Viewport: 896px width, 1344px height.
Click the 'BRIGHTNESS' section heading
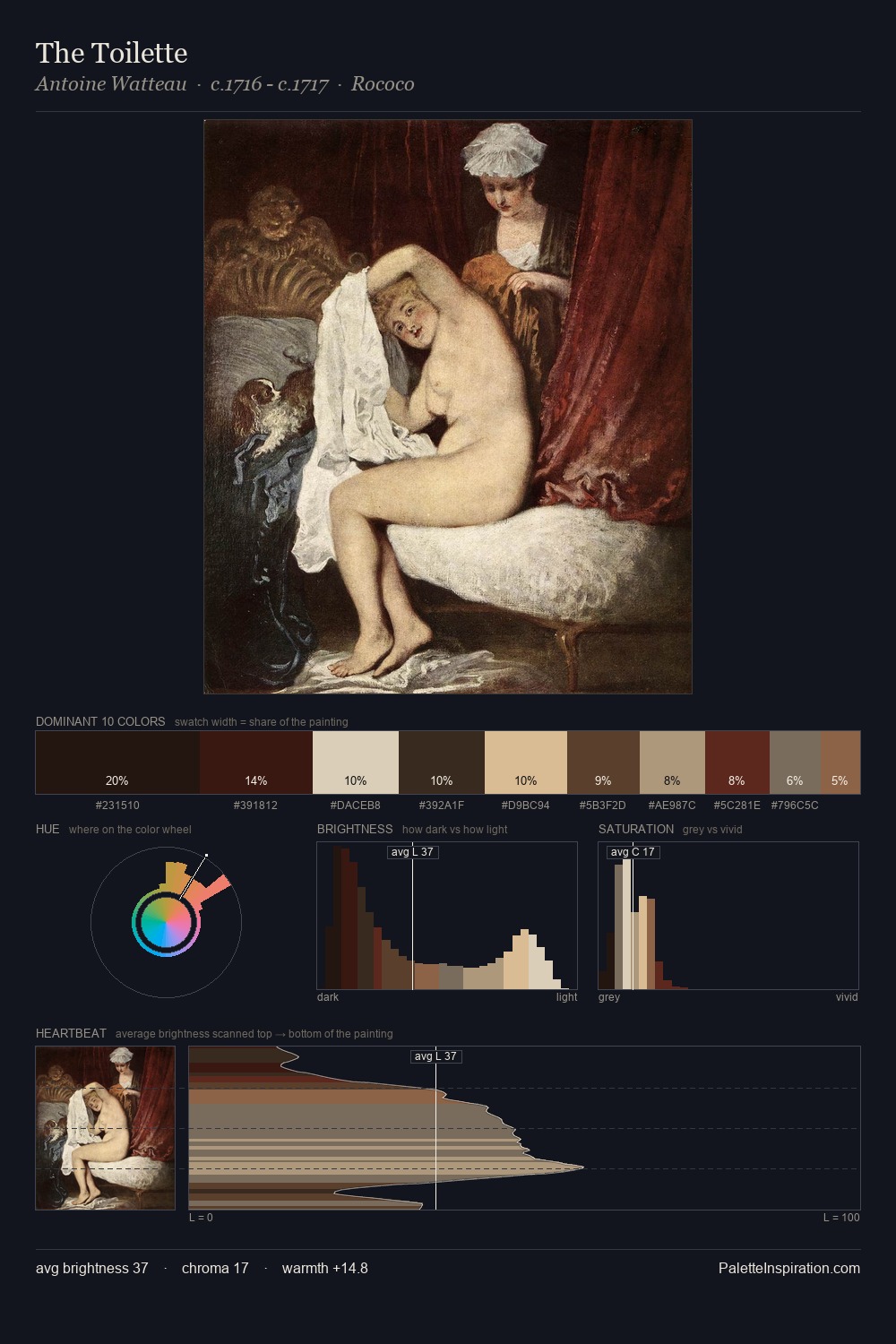(355, 829)
